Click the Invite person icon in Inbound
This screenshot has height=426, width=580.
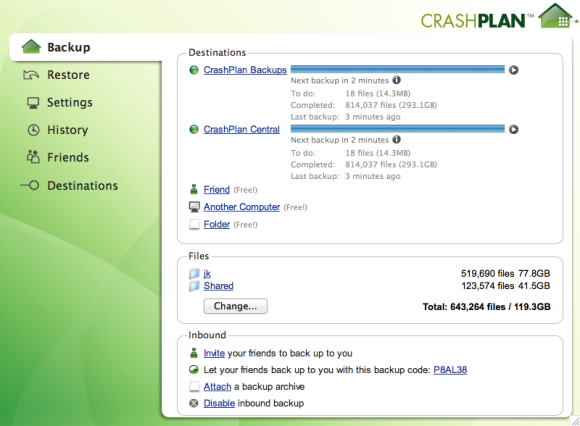(x=194, y=353)
